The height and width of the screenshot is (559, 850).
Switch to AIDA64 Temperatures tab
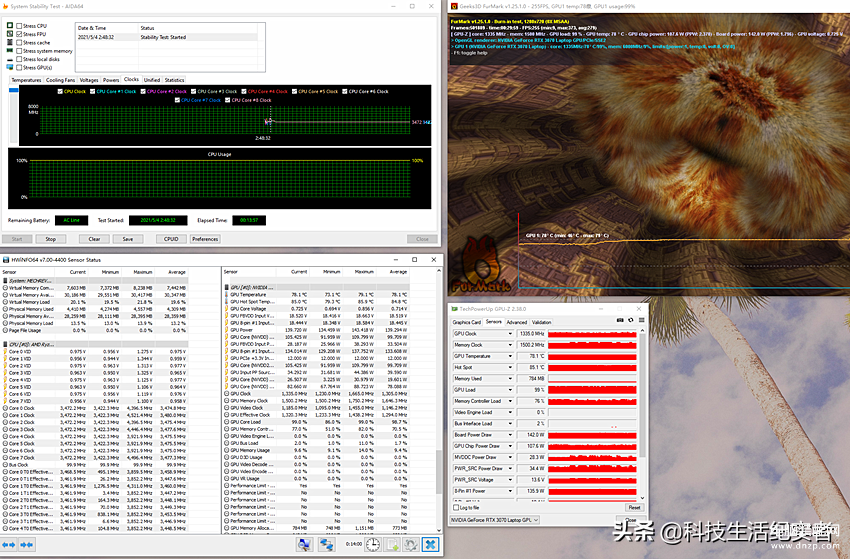26,80
